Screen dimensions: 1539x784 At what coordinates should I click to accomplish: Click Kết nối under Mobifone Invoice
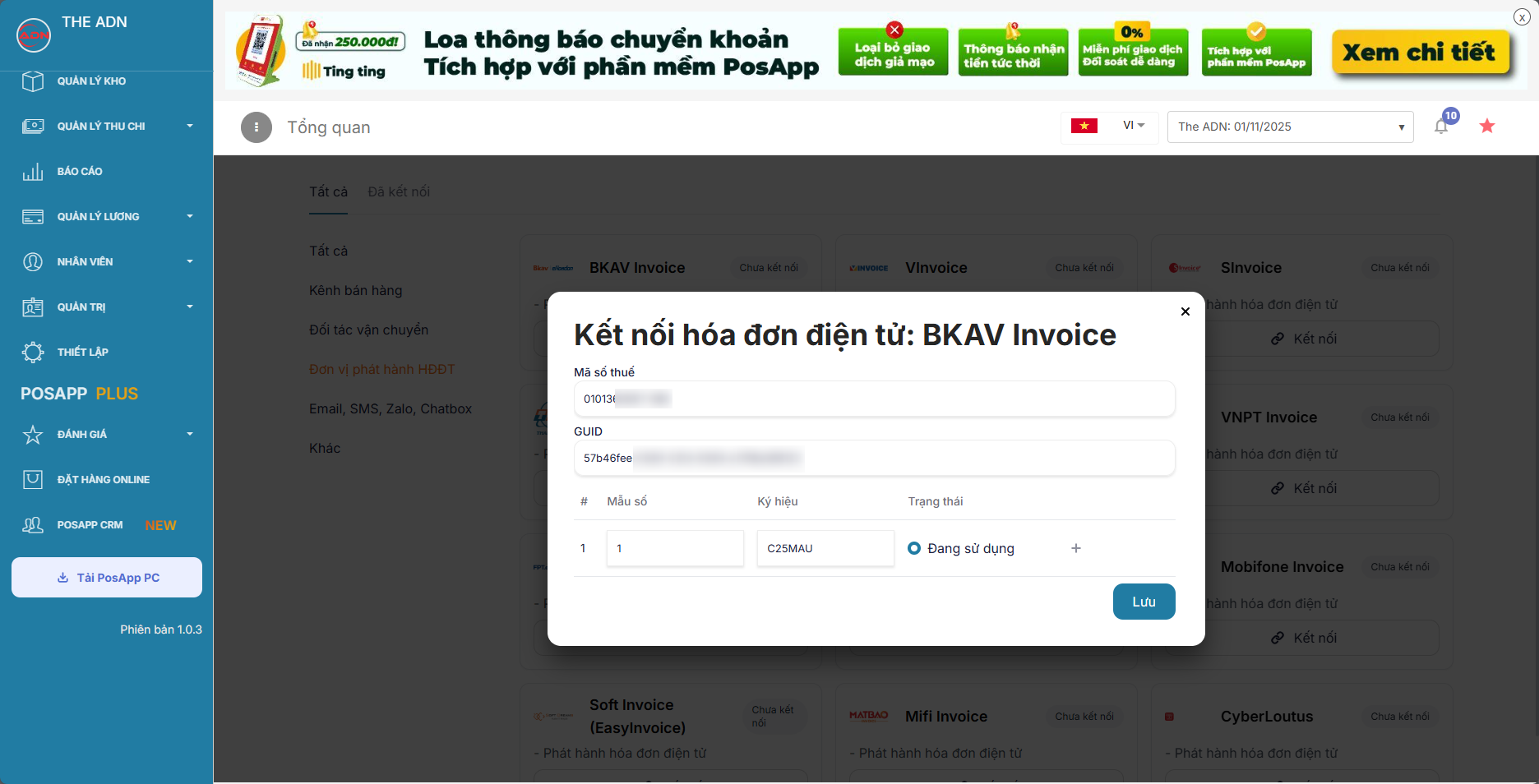coord(1304,638)
